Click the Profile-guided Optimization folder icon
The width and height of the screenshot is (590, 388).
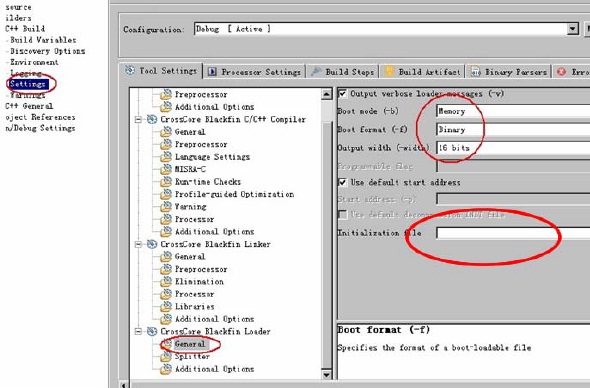click(x=166, y=194)
